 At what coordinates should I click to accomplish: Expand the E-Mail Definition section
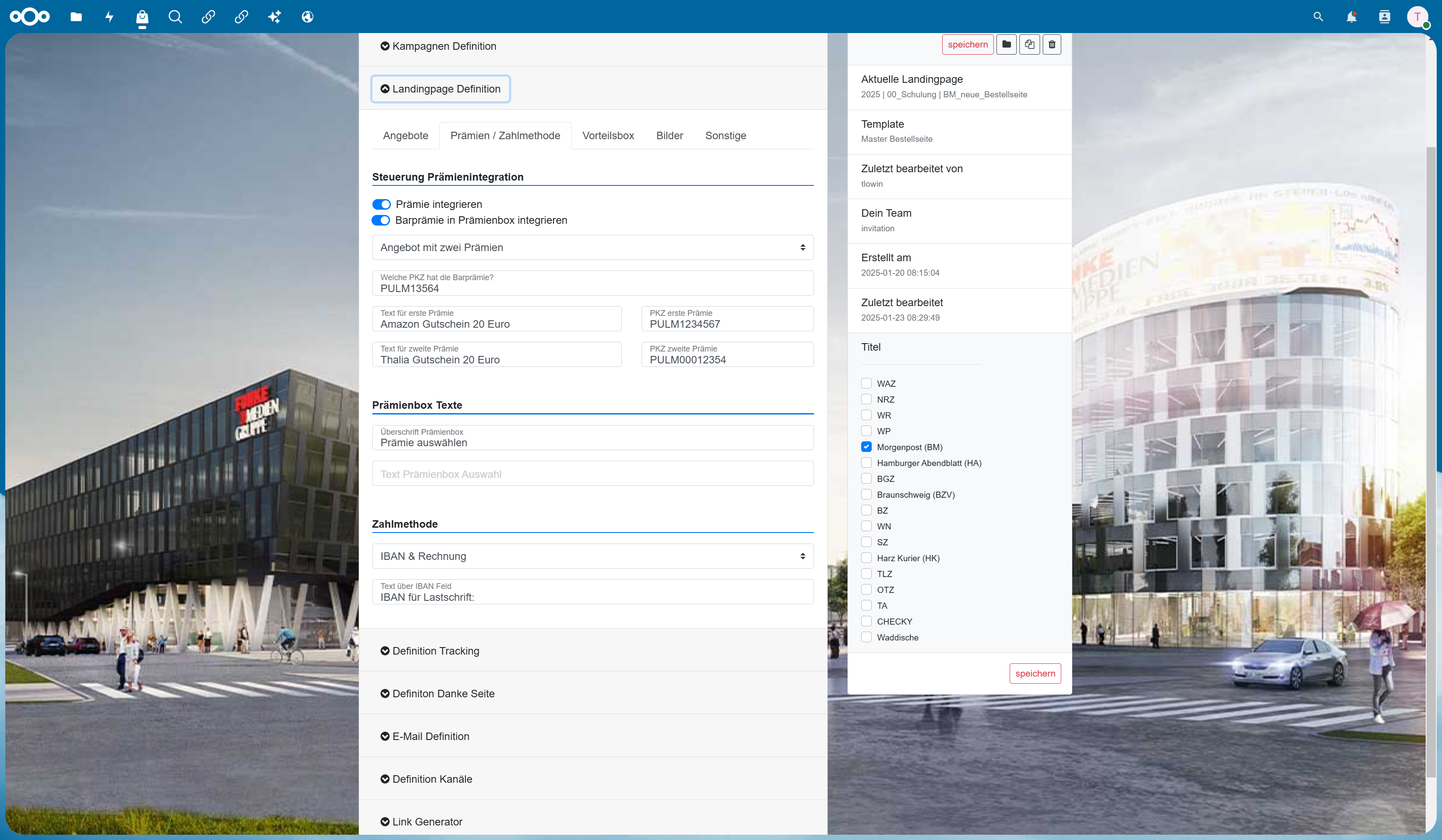click(424, 736)
